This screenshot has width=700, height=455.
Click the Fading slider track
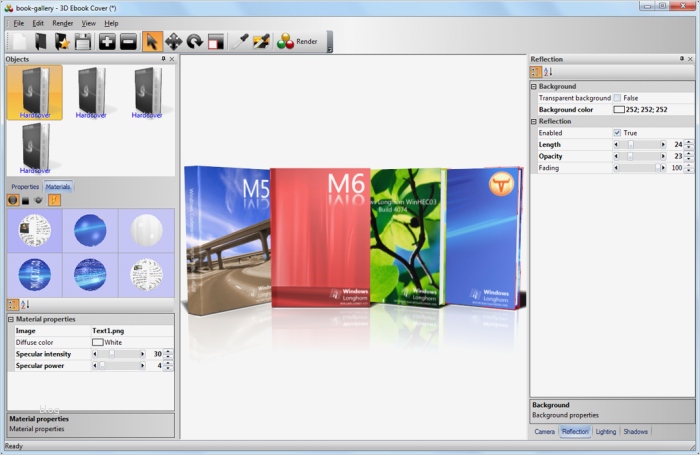coord(640,168)
